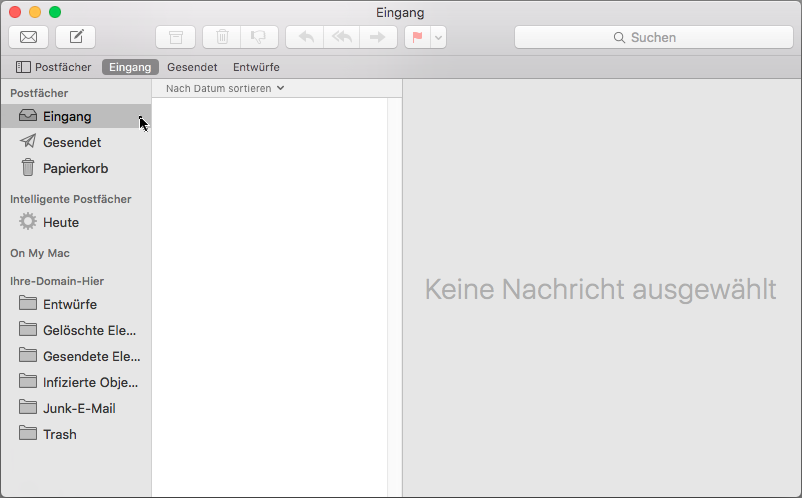Image resolution: width=802 pixels, height=498 pixels.
Task: Open the flag color dropdown arrow
Action: click(438, 37)
